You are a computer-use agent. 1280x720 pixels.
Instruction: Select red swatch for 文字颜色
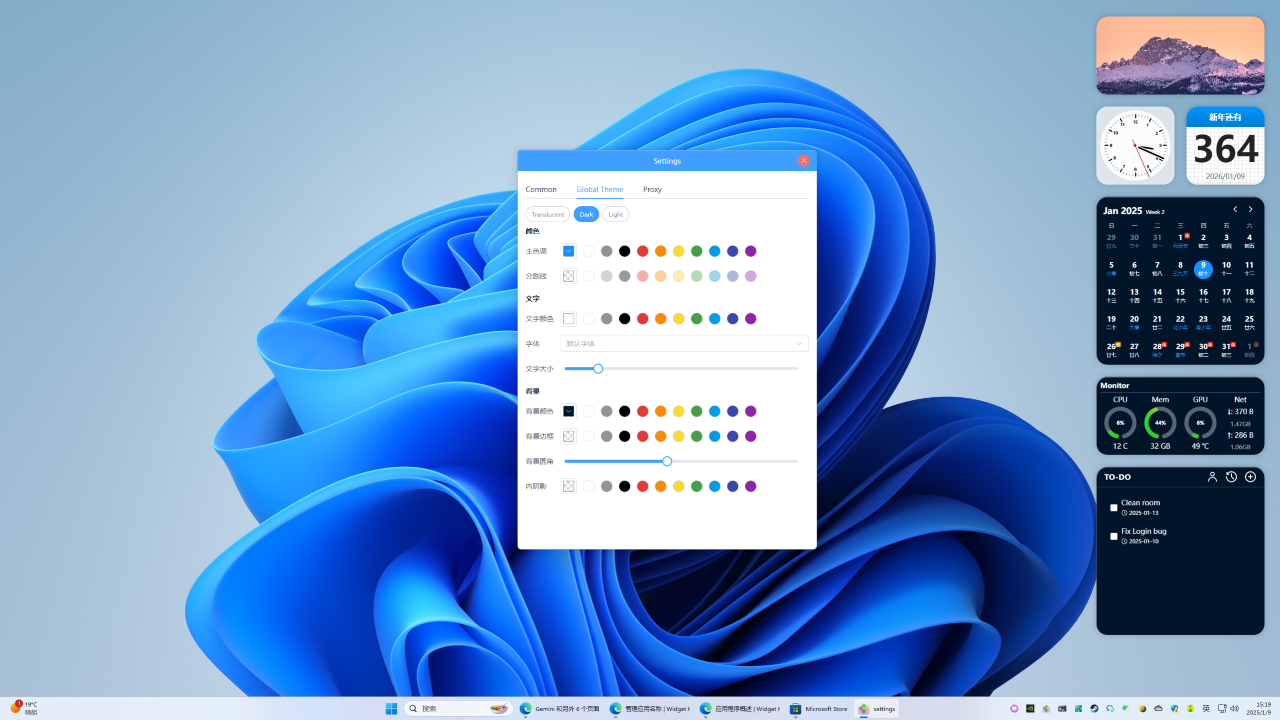(x=642, y=319)
